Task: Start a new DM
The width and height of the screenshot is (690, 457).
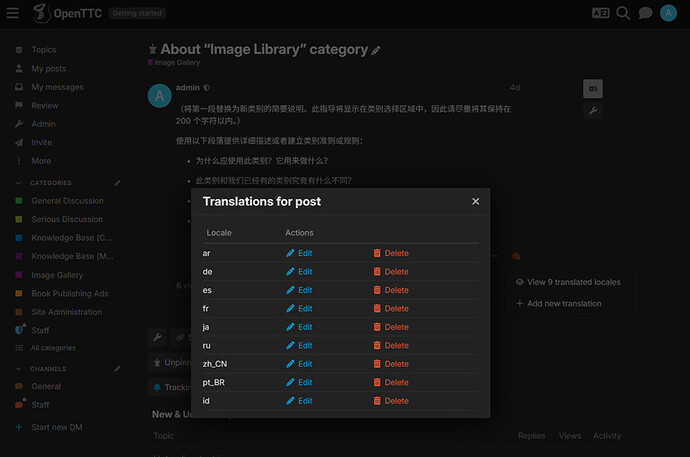Action: [56, 428]
